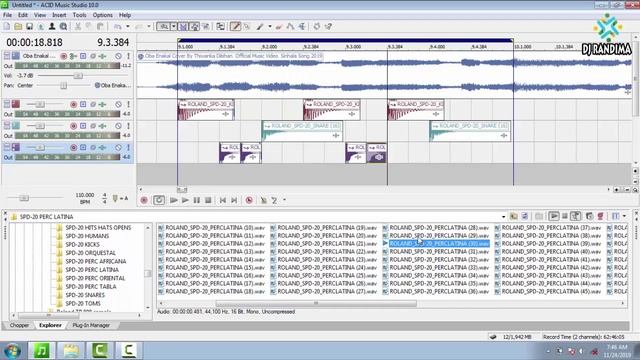The width and height of the screenshot is (640, 360).
Task: Open the Help menu
Action: click(x=125, y=15)
